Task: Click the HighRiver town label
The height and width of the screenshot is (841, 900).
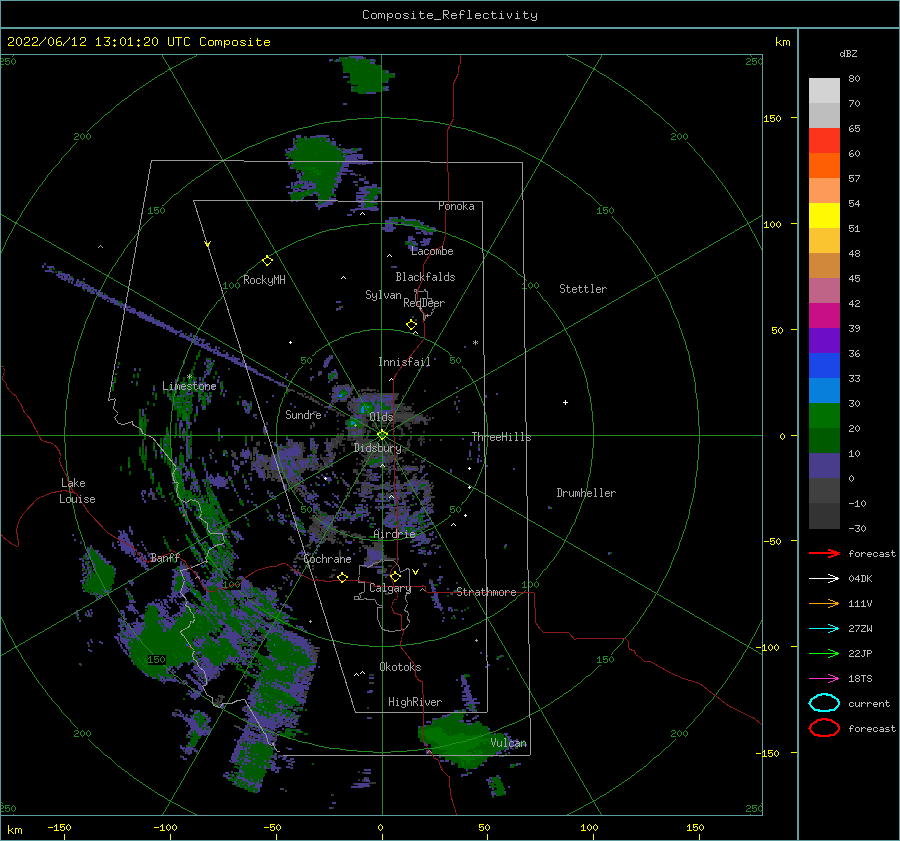Action: click(415, 702)
